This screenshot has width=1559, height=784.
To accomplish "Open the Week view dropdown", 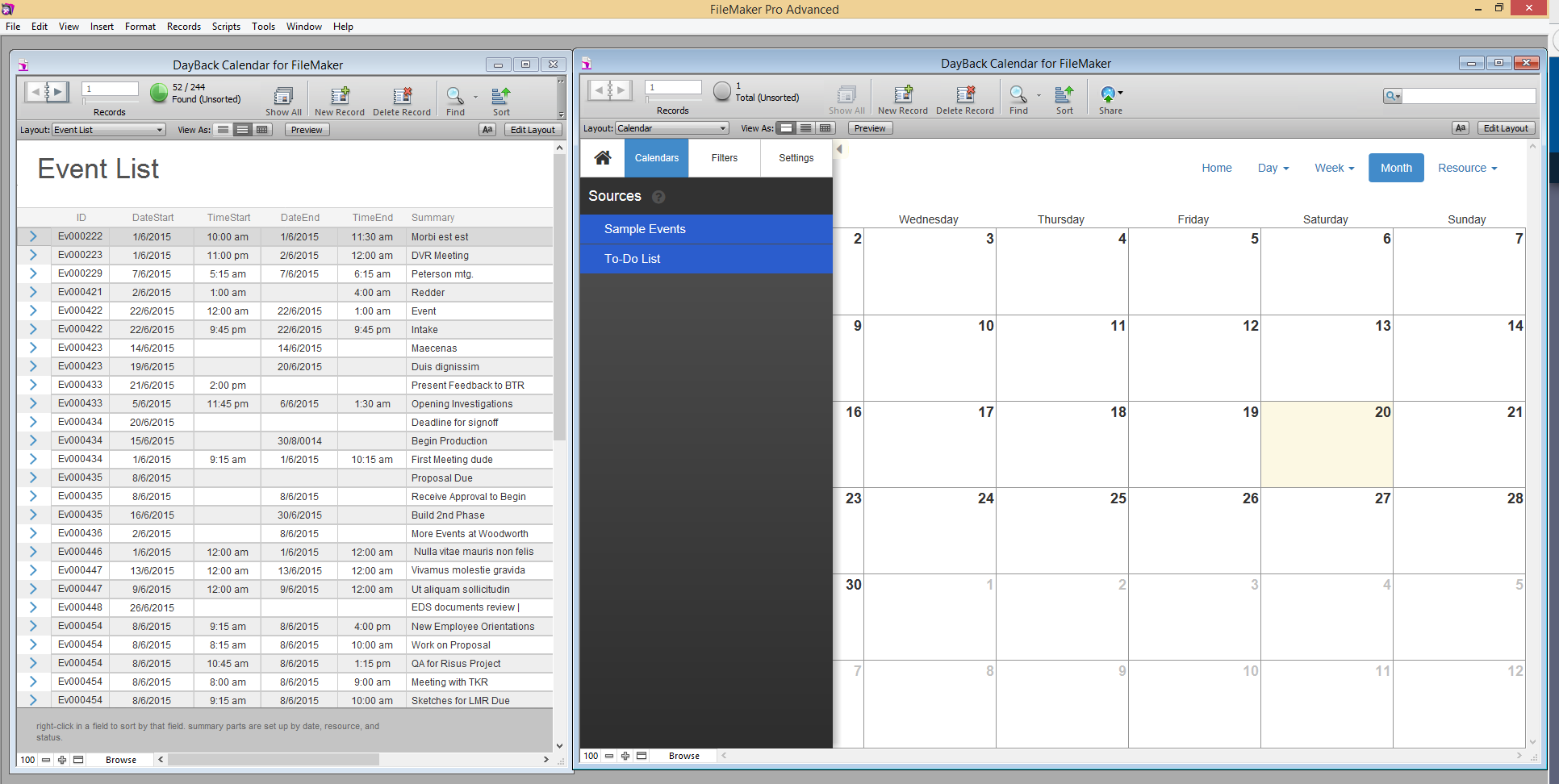I will tap(1334, 168).
